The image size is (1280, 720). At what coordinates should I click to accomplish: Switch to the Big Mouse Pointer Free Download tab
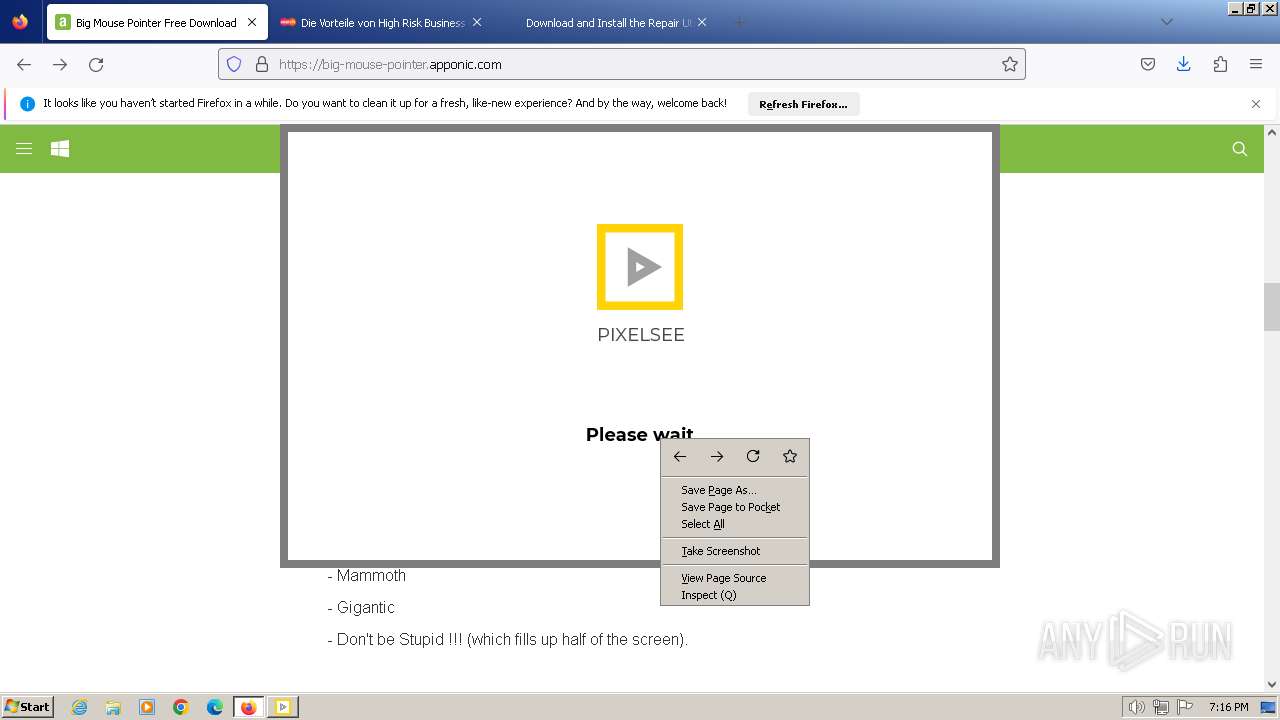pyautogui.click(x=156, y=22)
